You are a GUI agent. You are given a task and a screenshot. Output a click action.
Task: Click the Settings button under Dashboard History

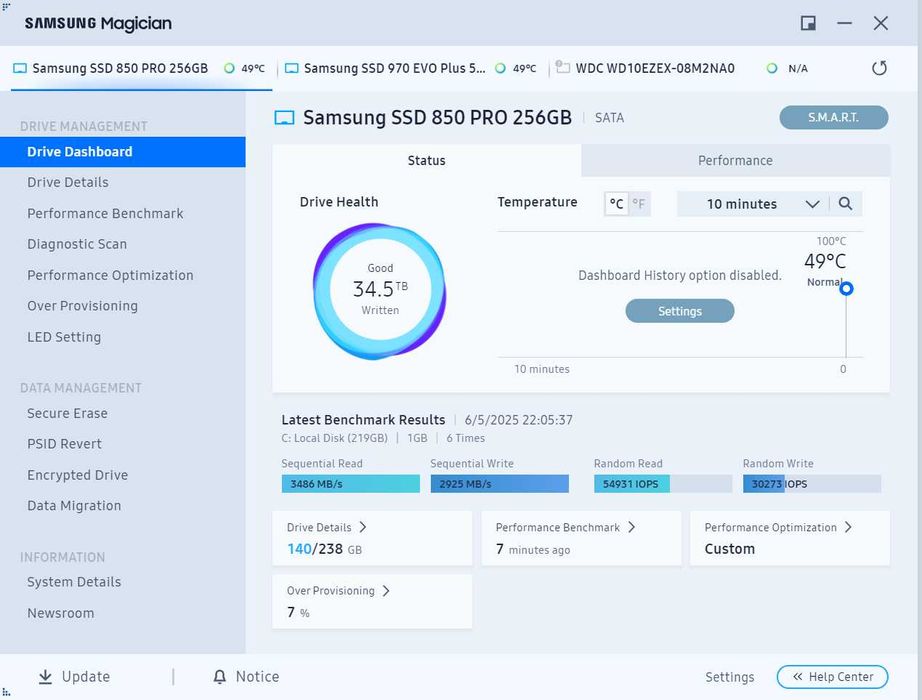coord(680,311)
